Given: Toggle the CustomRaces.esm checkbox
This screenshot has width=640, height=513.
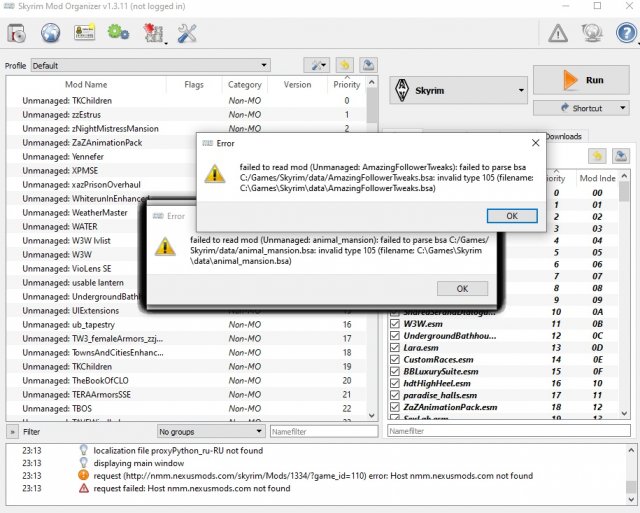Looking at the screenshot, I should [x=394, y=360].
